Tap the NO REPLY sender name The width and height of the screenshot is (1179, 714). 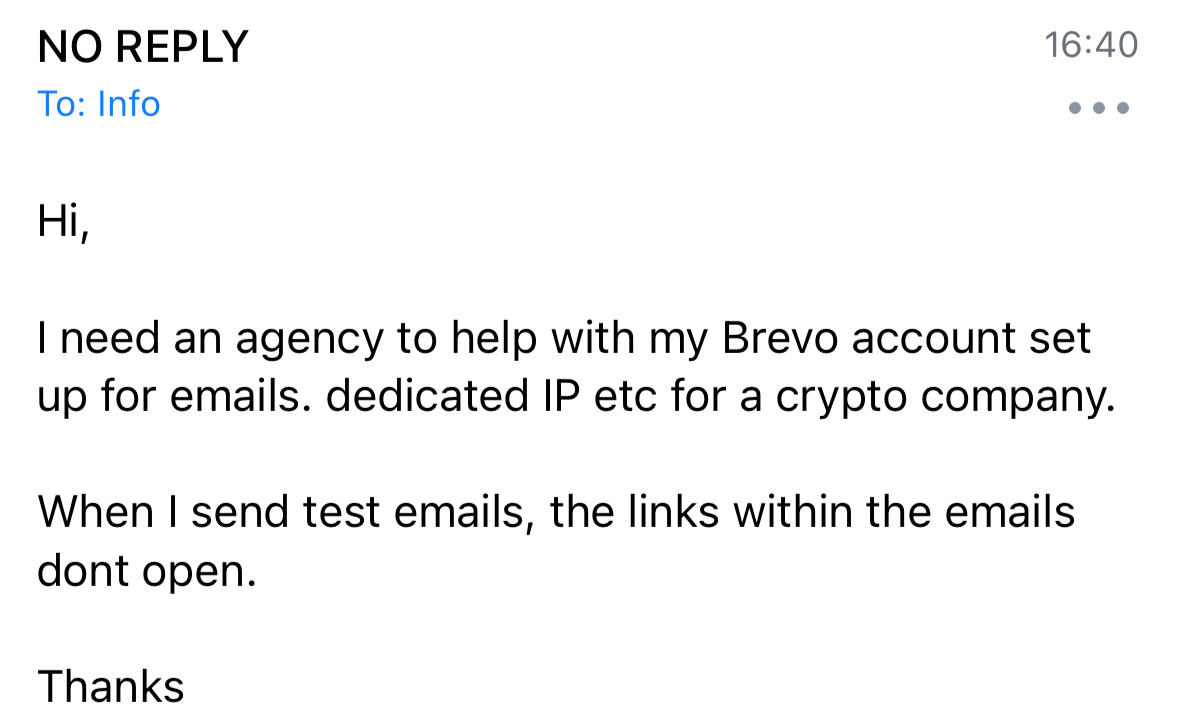point(142,47)
